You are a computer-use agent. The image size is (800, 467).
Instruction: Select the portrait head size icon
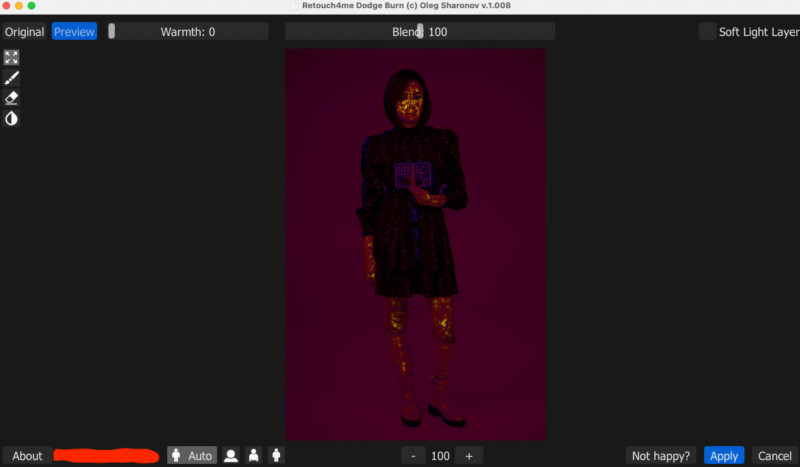pyautogui.click(x=231, y=455)
